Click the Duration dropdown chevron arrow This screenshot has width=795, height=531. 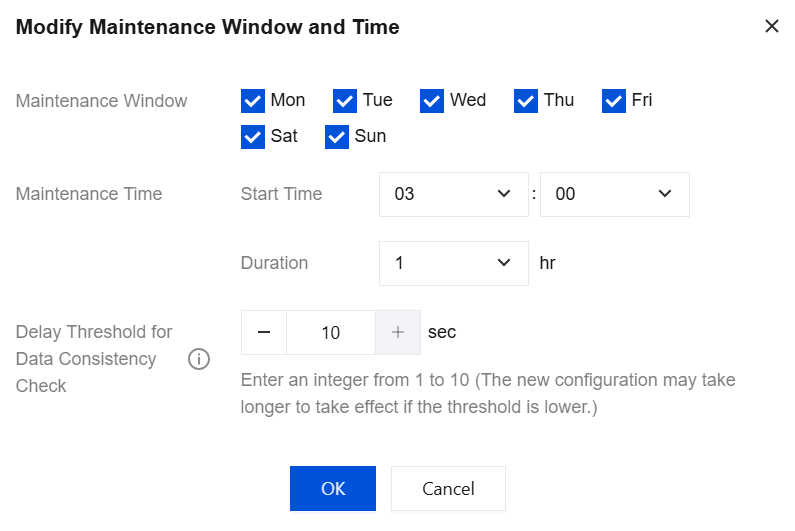click(x=504, y=263)
